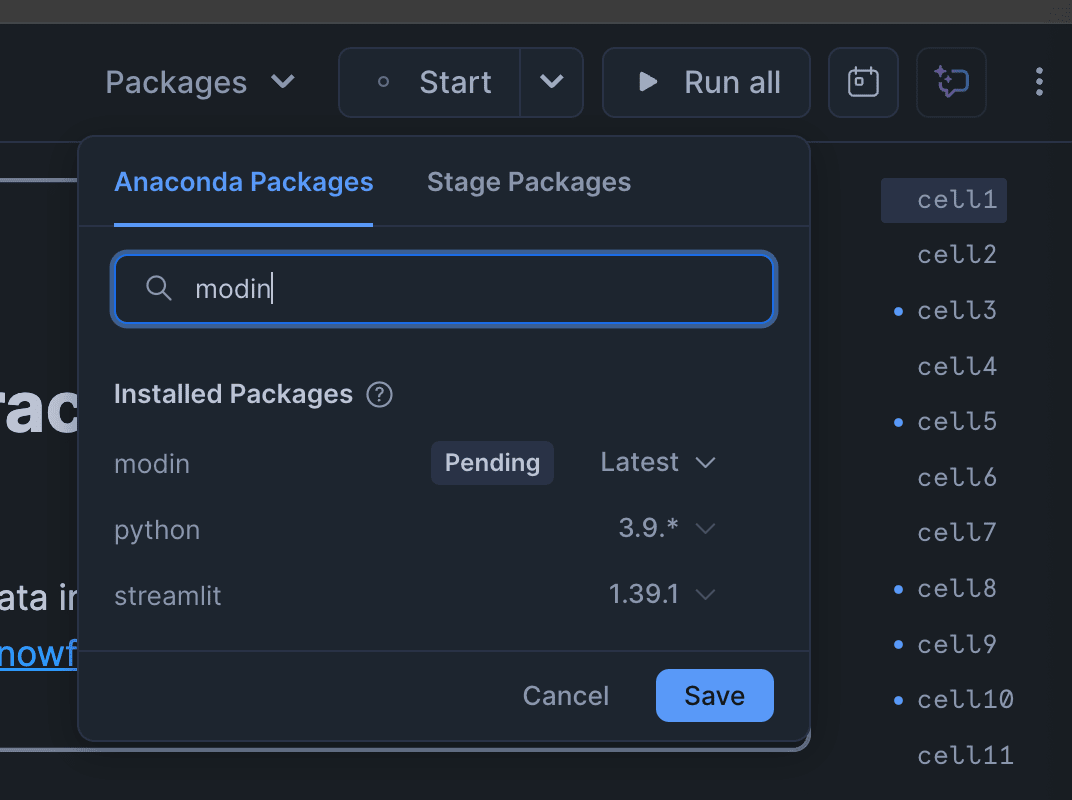Open modin version dropdown showing Latest
Screen dimensions: 1072x800
pos(658,463)
